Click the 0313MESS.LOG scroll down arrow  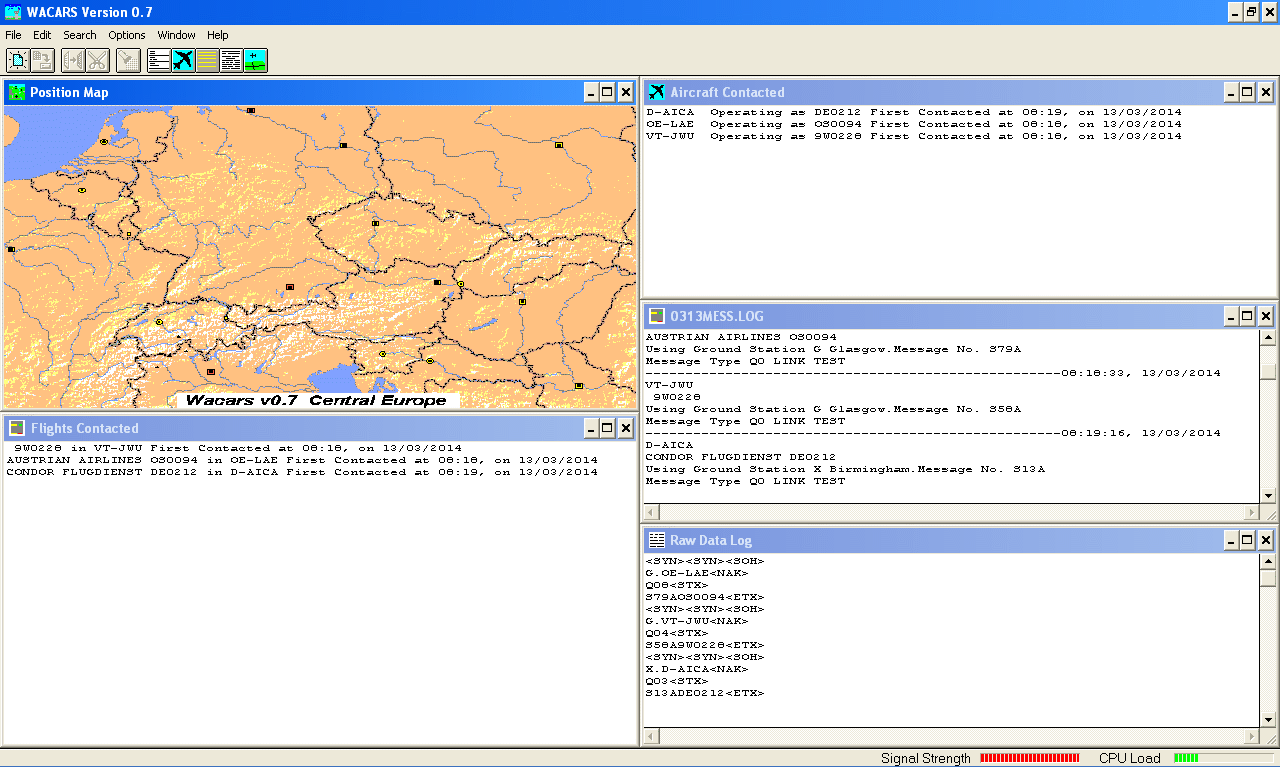(x=1268, y=495)
